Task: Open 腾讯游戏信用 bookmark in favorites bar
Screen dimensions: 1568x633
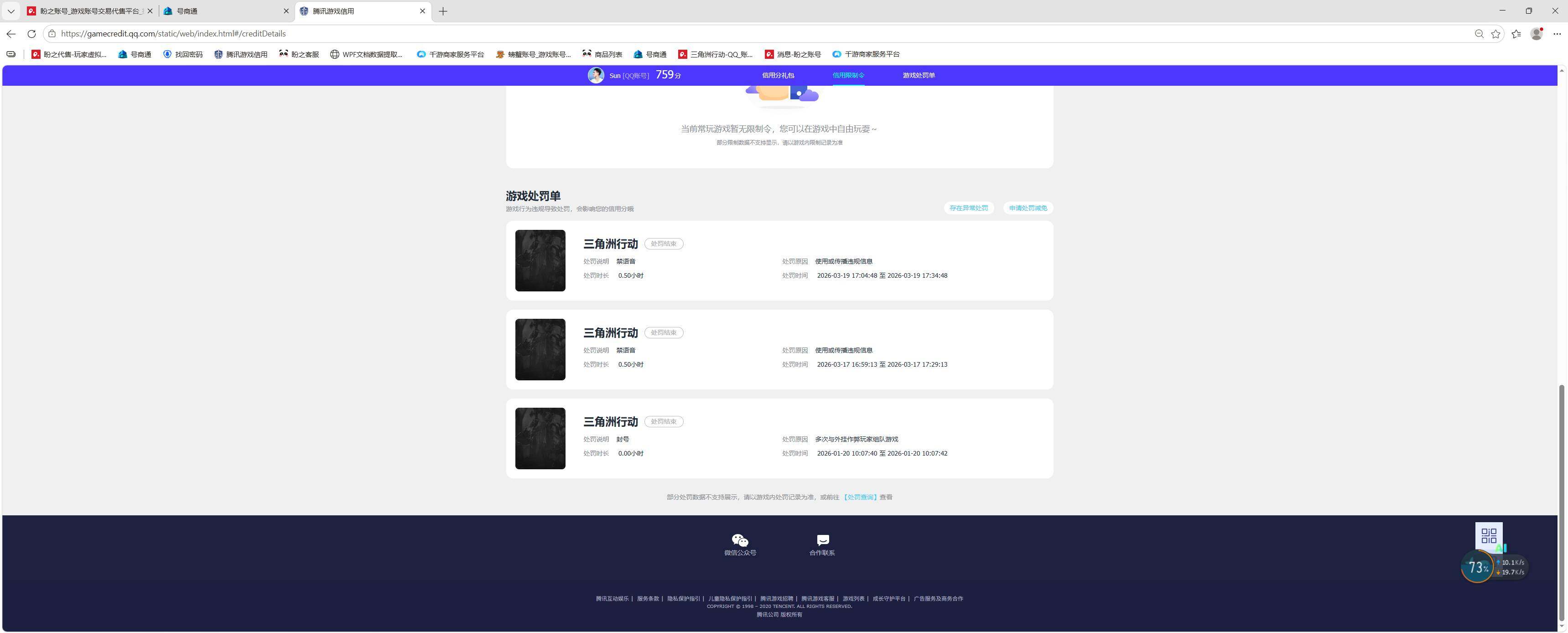Action: click(x=240, y=54)
